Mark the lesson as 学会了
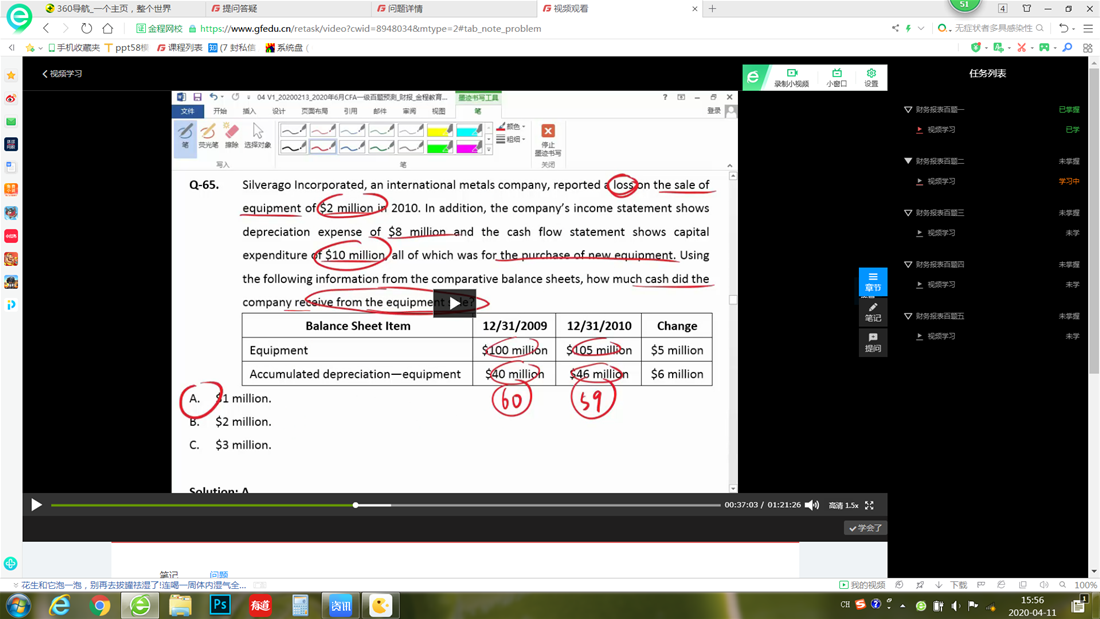 [x=866, y=528]
